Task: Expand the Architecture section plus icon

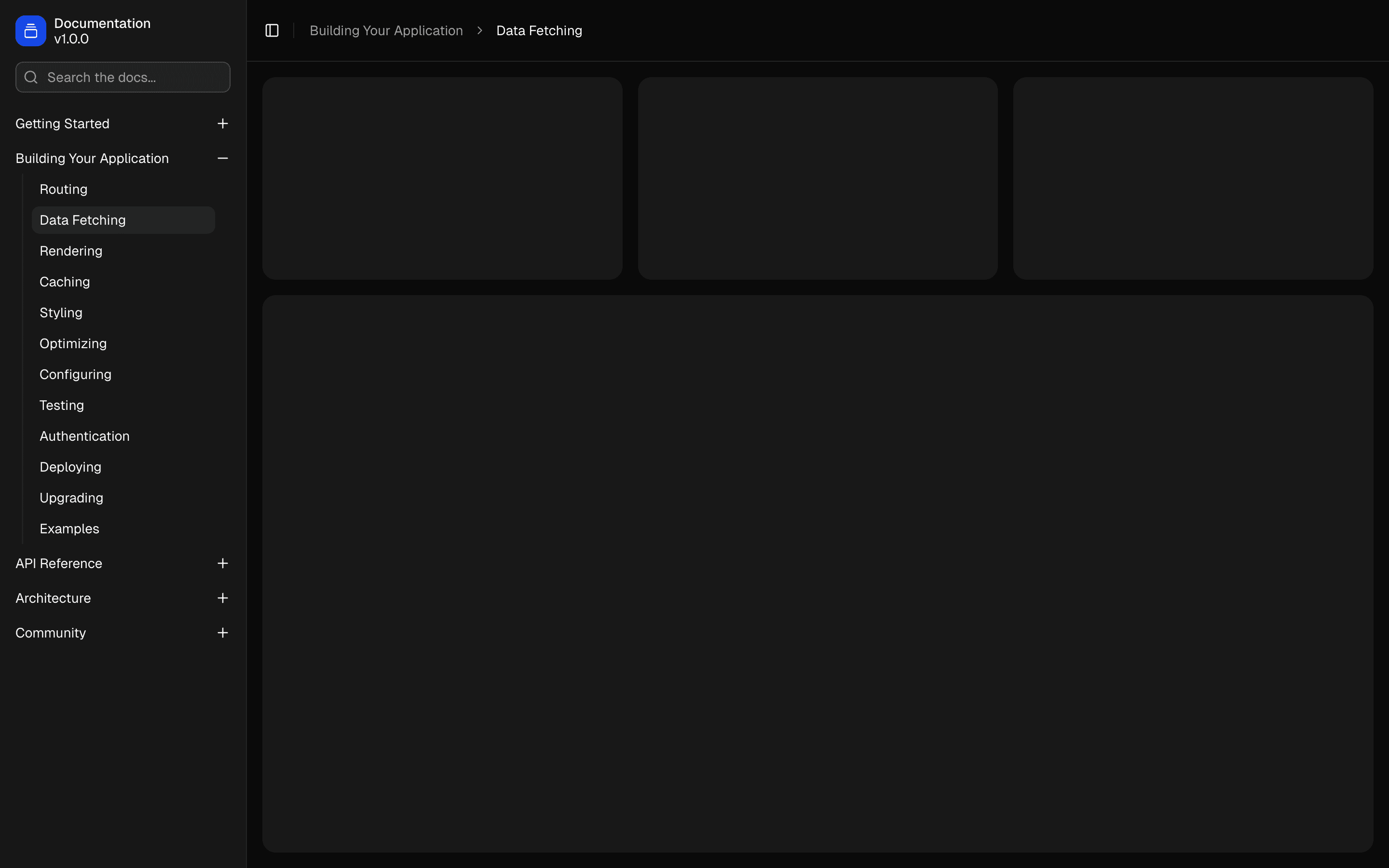Action: (223, 598)
